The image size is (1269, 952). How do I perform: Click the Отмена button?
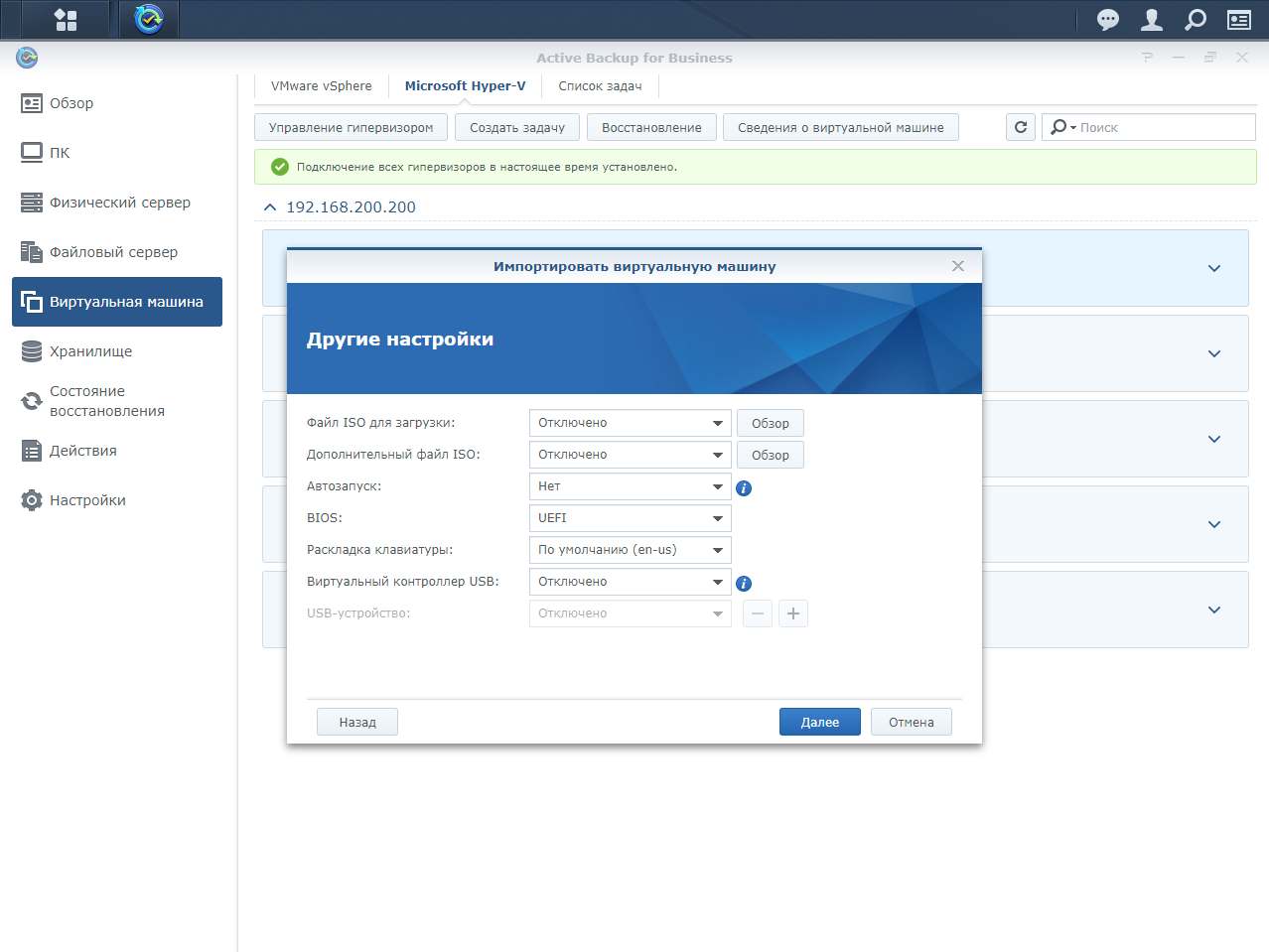912,722
